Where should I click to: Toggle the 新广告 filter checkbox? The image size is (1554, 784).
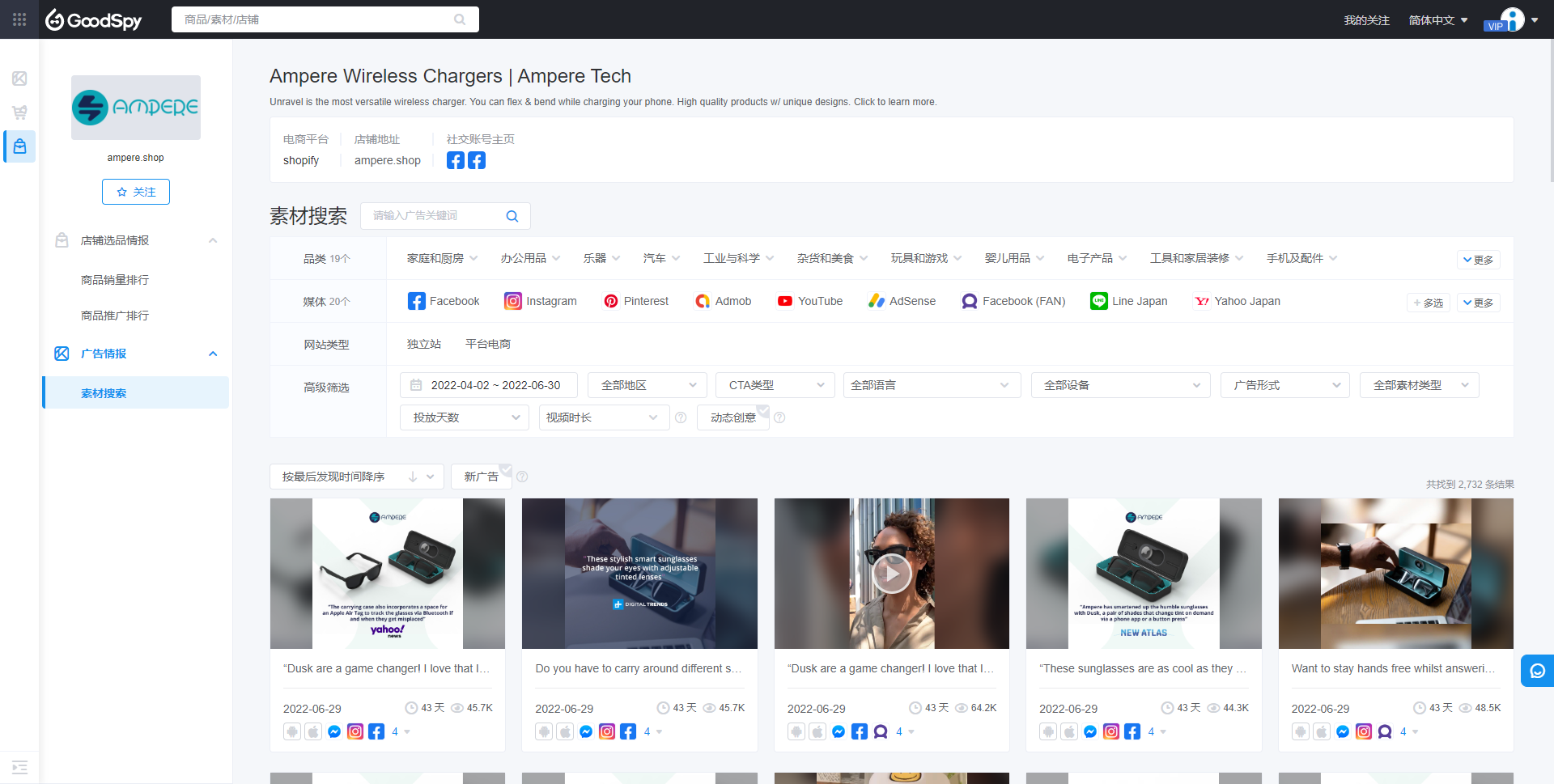(x=482, y=477)
